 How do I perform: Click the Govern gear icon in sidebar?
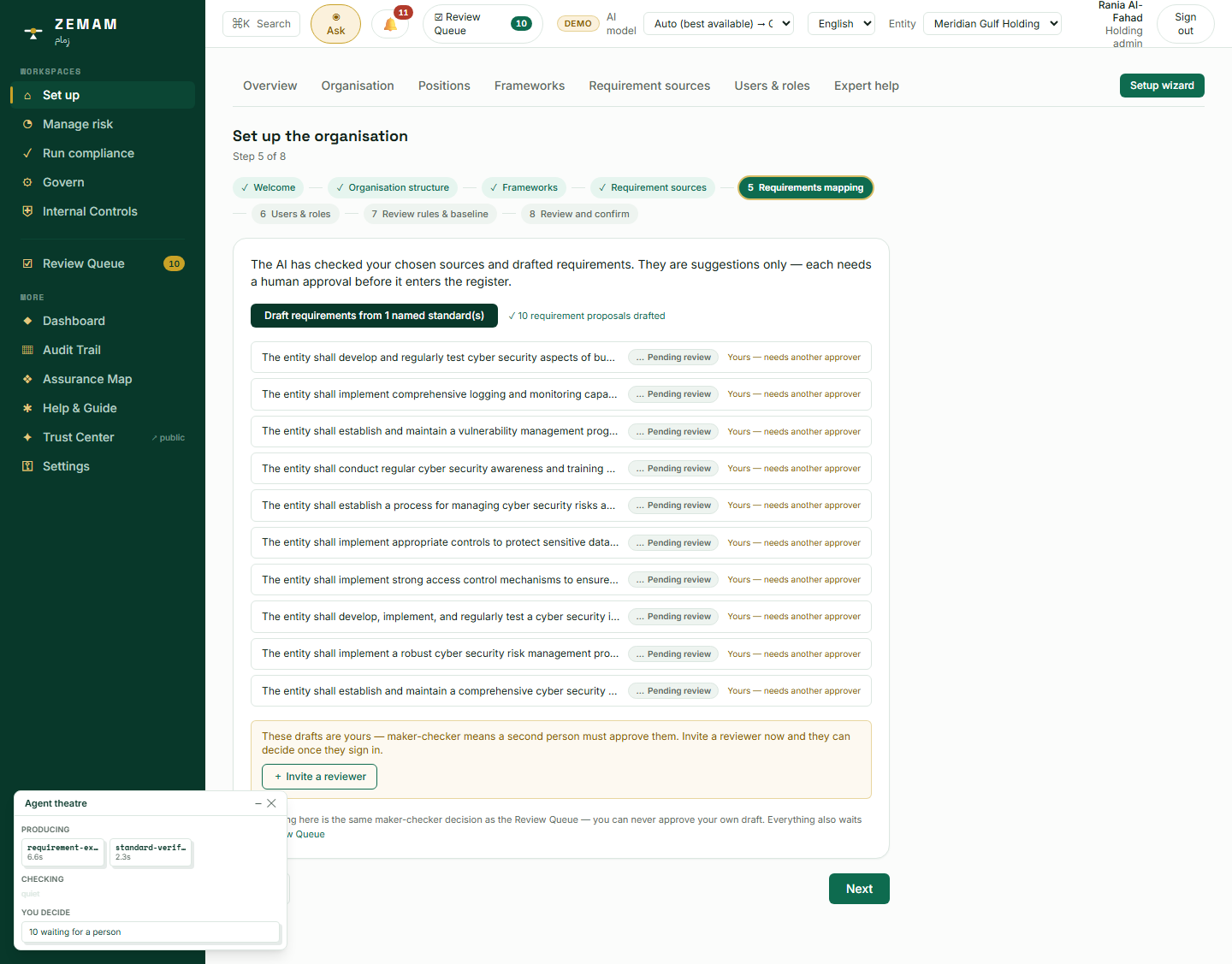pos(27,182)
